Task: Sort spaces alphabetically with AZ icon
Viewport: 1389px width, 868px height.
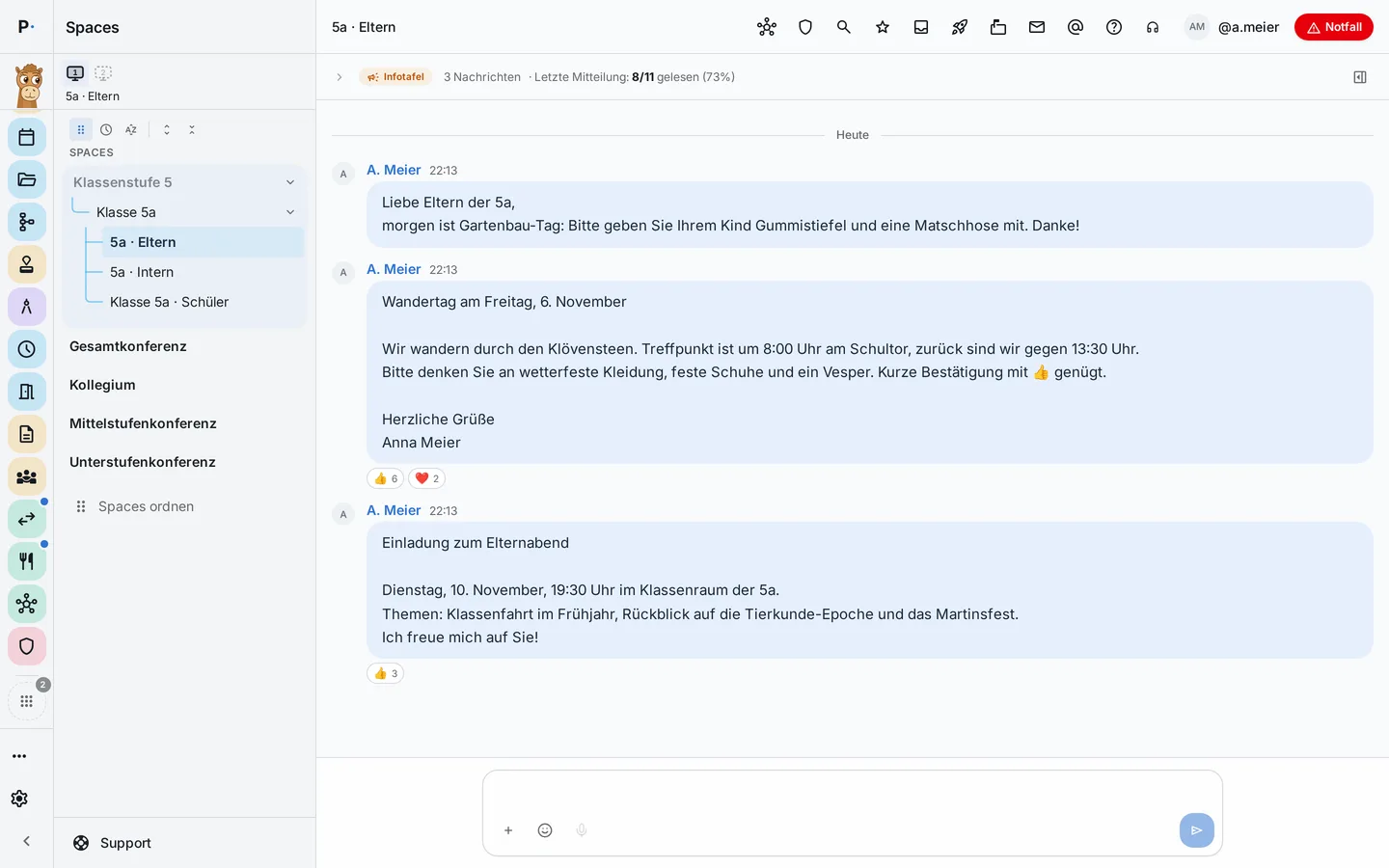Action: 131,129
